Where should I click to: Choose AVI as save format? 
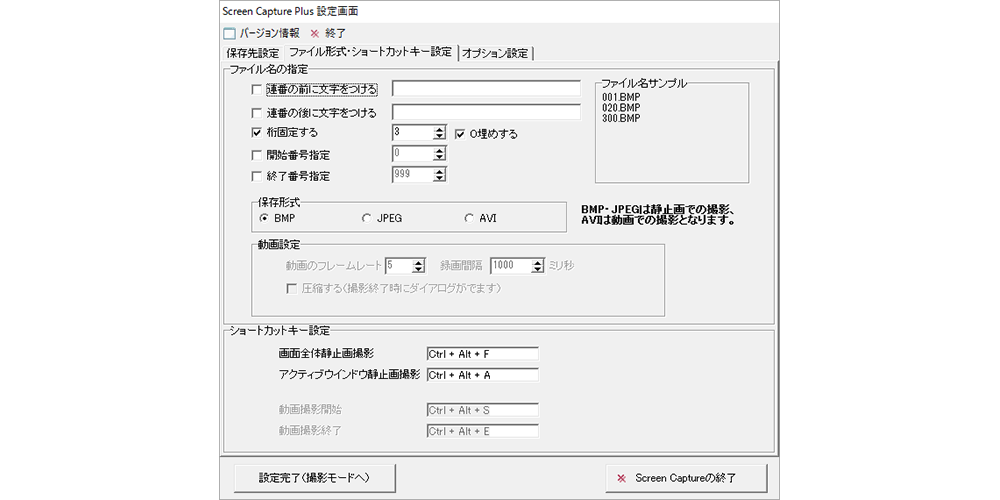click(470, 218)
